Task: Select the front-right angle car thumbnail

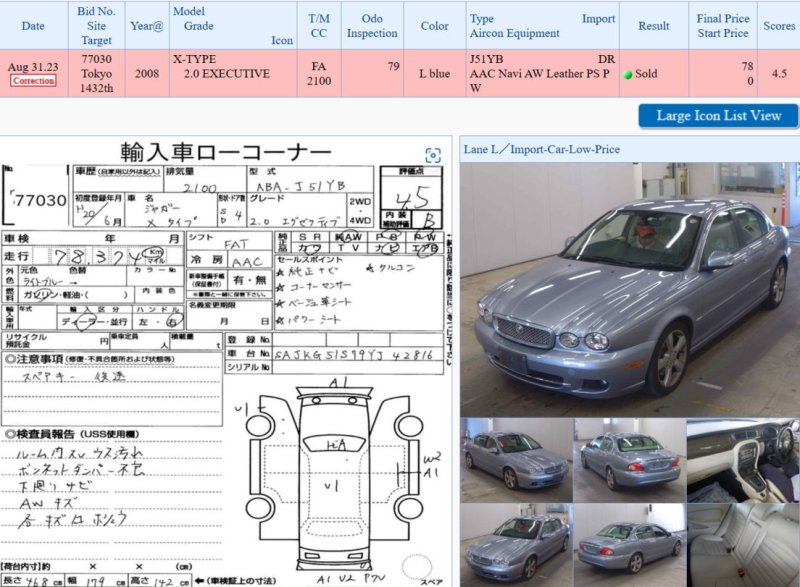Action: coord(516,458)
